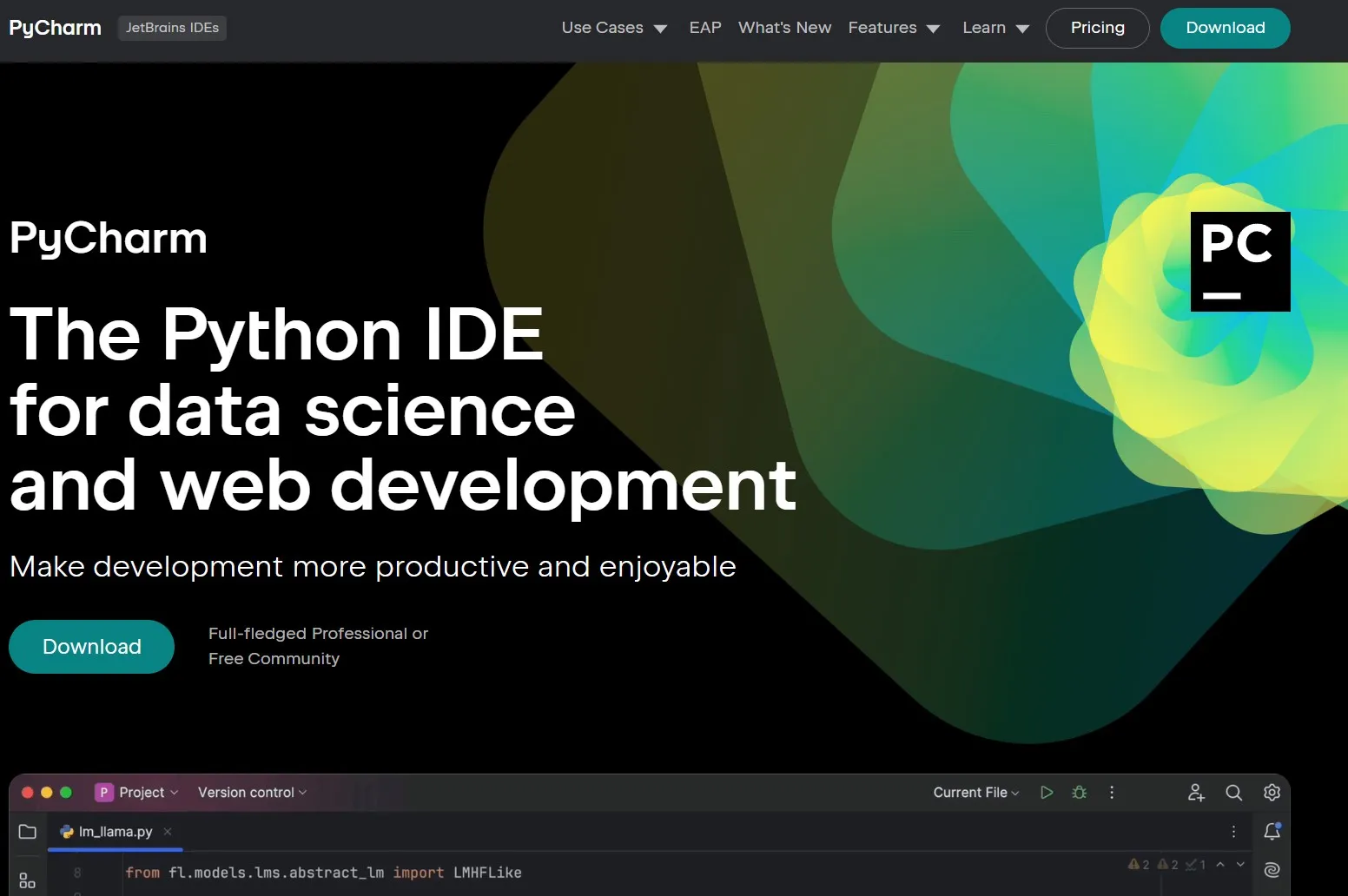Click the 'The Python IDE' headline

point(277,334)
